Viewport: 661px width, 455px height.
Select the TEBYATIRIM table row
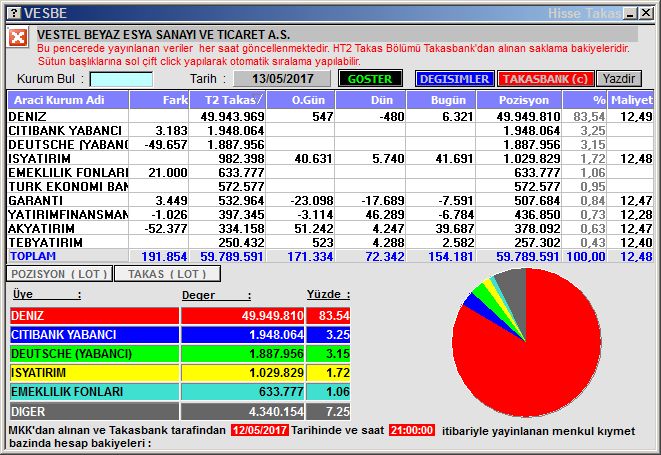330,242
